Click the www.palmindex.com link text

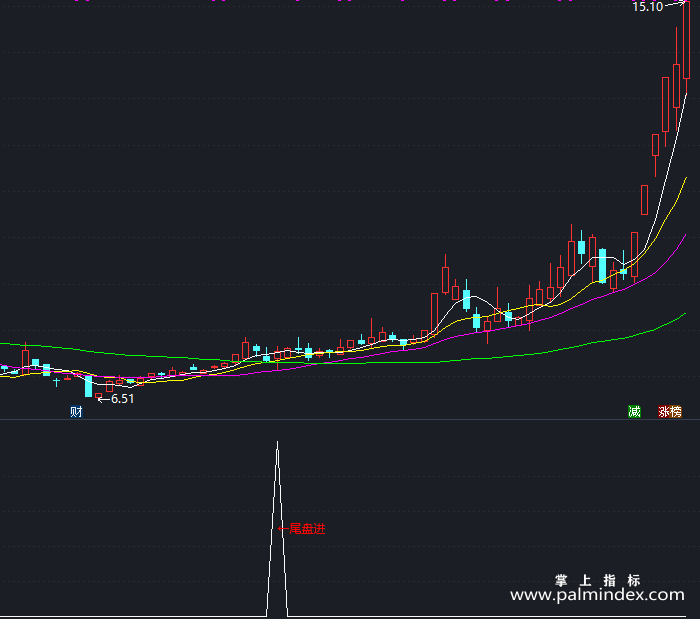[x=597, y=594]
